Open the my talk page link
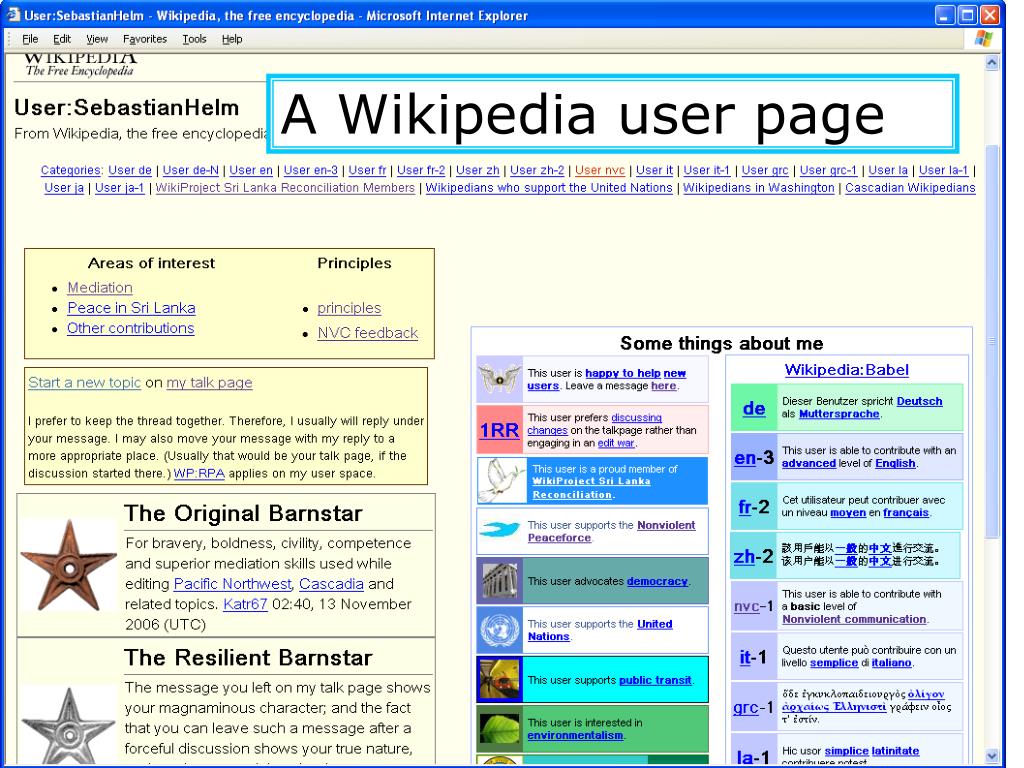The height and width of the screenshot is (768, 1024). click(209, 383)
